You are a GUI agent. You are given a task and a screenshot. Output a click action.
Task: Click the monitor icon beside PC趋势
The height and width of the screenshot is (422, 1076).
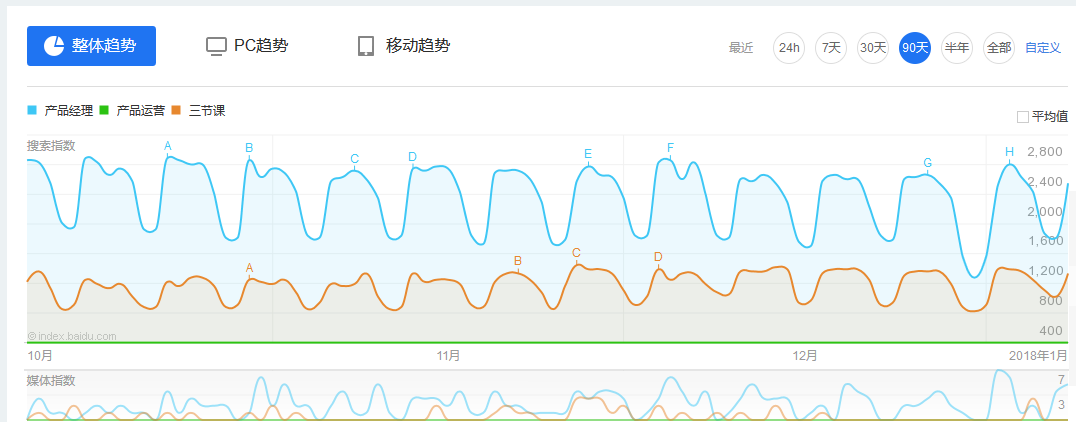tap(216, 47)
